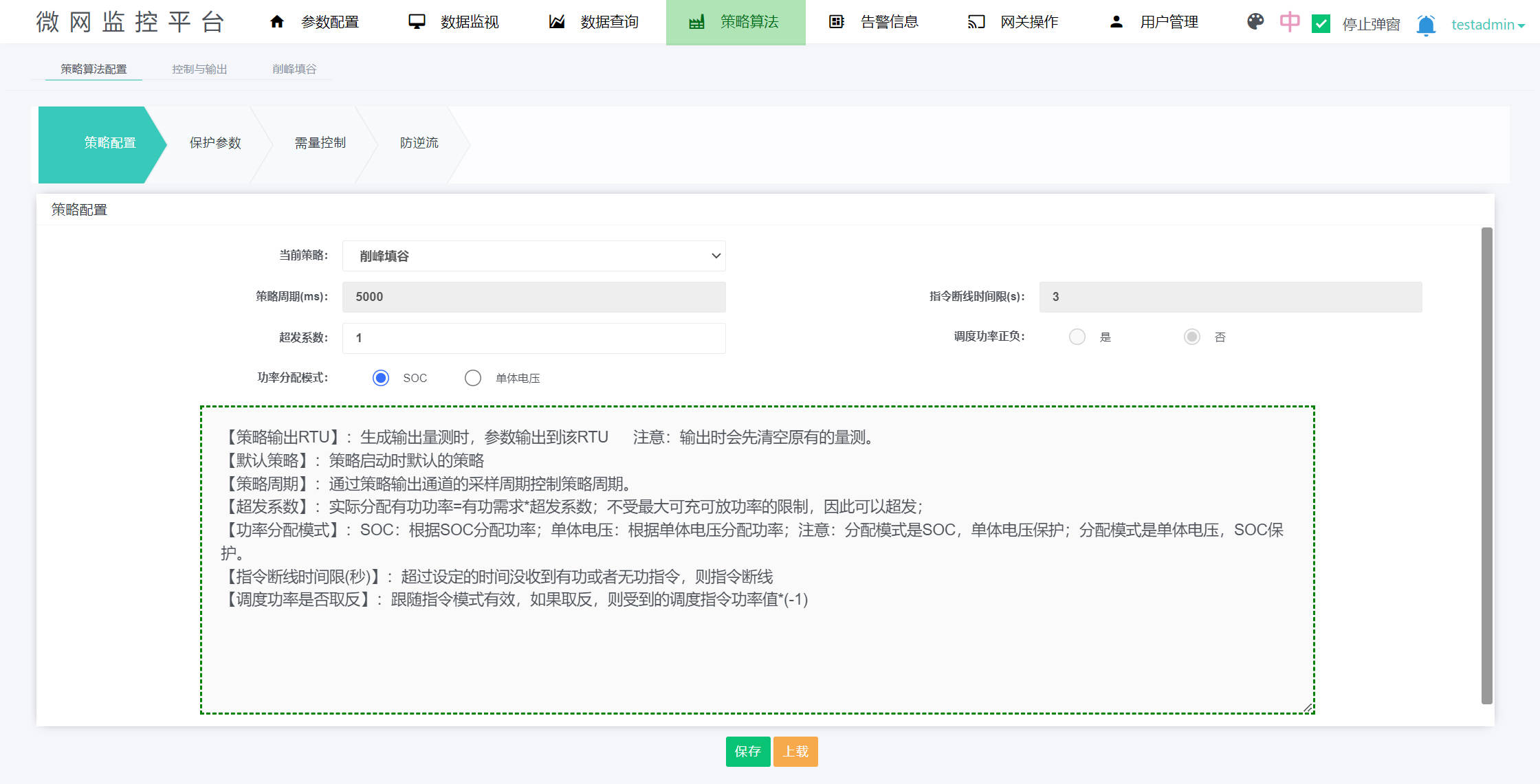The height and width of the screenshot is (784, 1540).
Task: Switch language with the pink 中 icon
Action: click(x=1290, y=22)
